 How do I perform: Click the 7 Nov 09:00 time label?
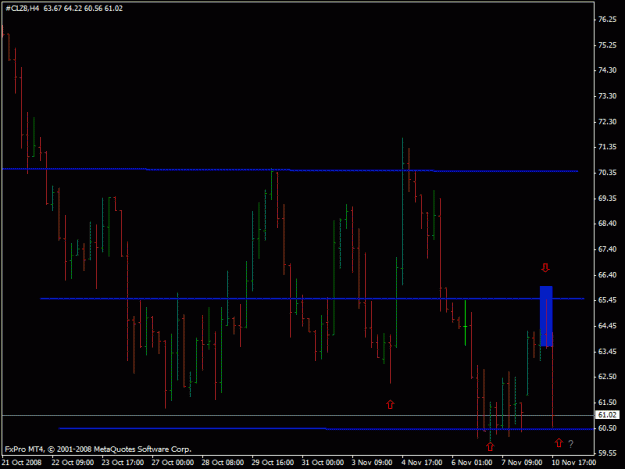tap(522, 463)
